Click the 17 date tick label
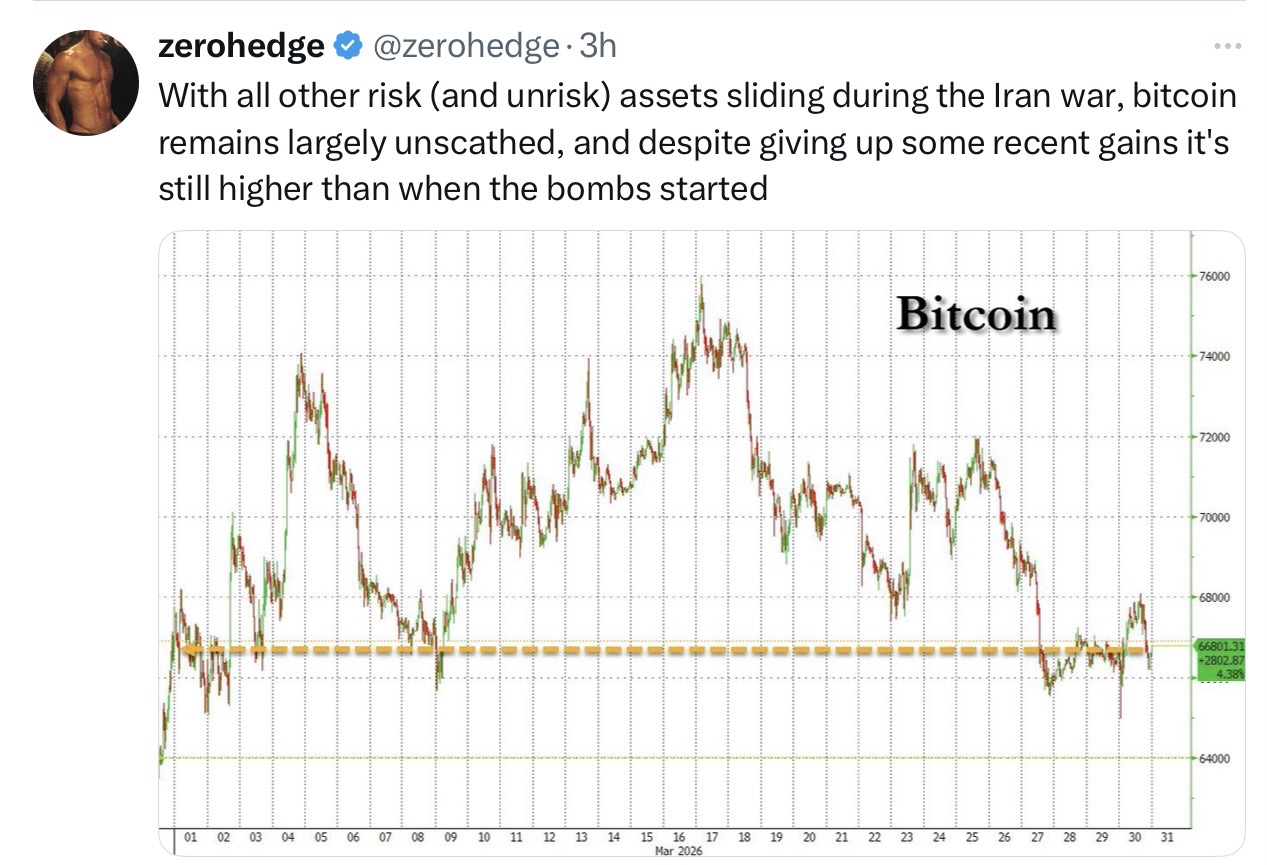The height and width of the screenshot is (865, 1267). coord(712,837)
